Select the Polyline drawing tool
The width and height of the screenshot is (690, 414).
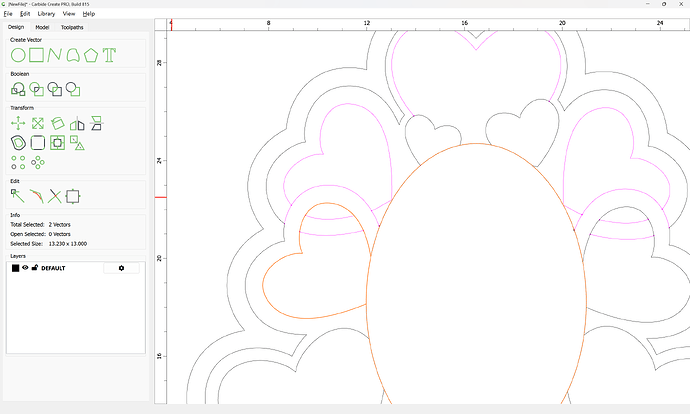55,55
